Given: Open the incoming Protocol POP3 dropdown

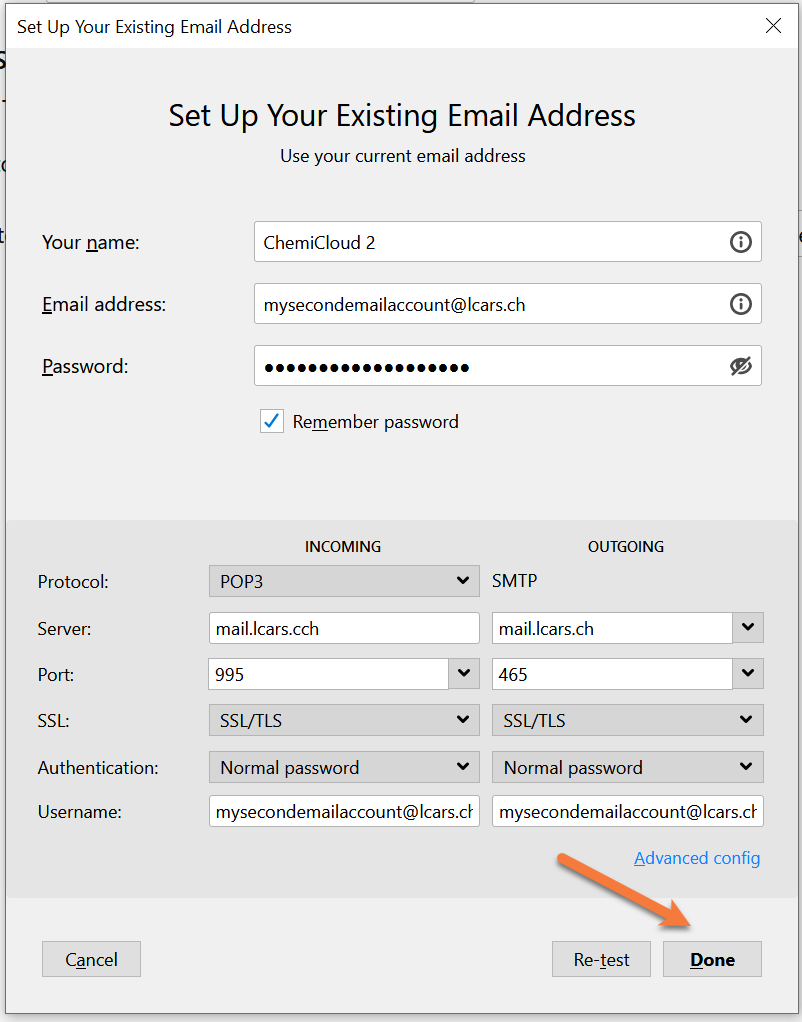Looking at the screenshot, I should pos(343,581).
